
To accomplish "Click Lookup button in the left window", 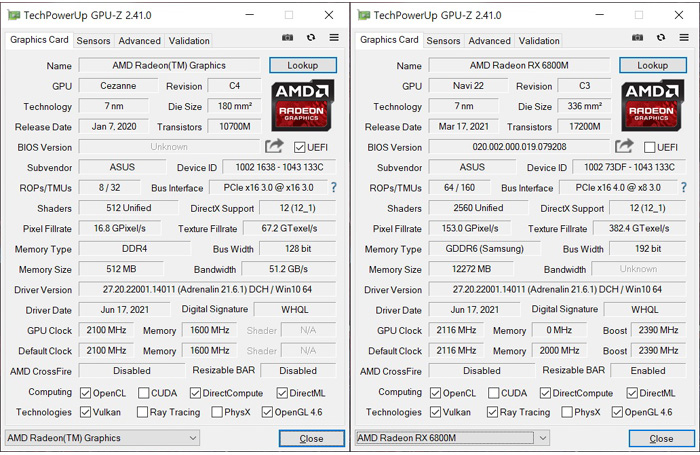I will click(303, 65).
